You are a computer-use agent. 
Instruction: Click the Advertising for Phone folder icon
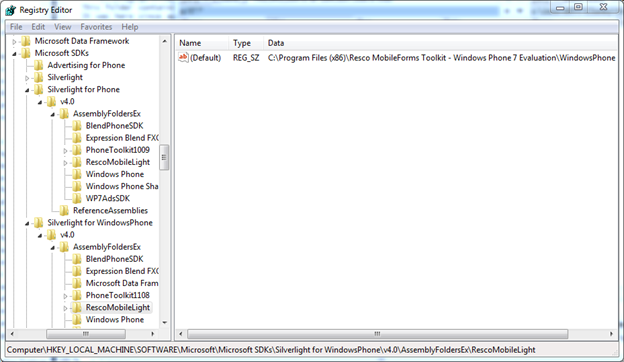tap(38, 65)
